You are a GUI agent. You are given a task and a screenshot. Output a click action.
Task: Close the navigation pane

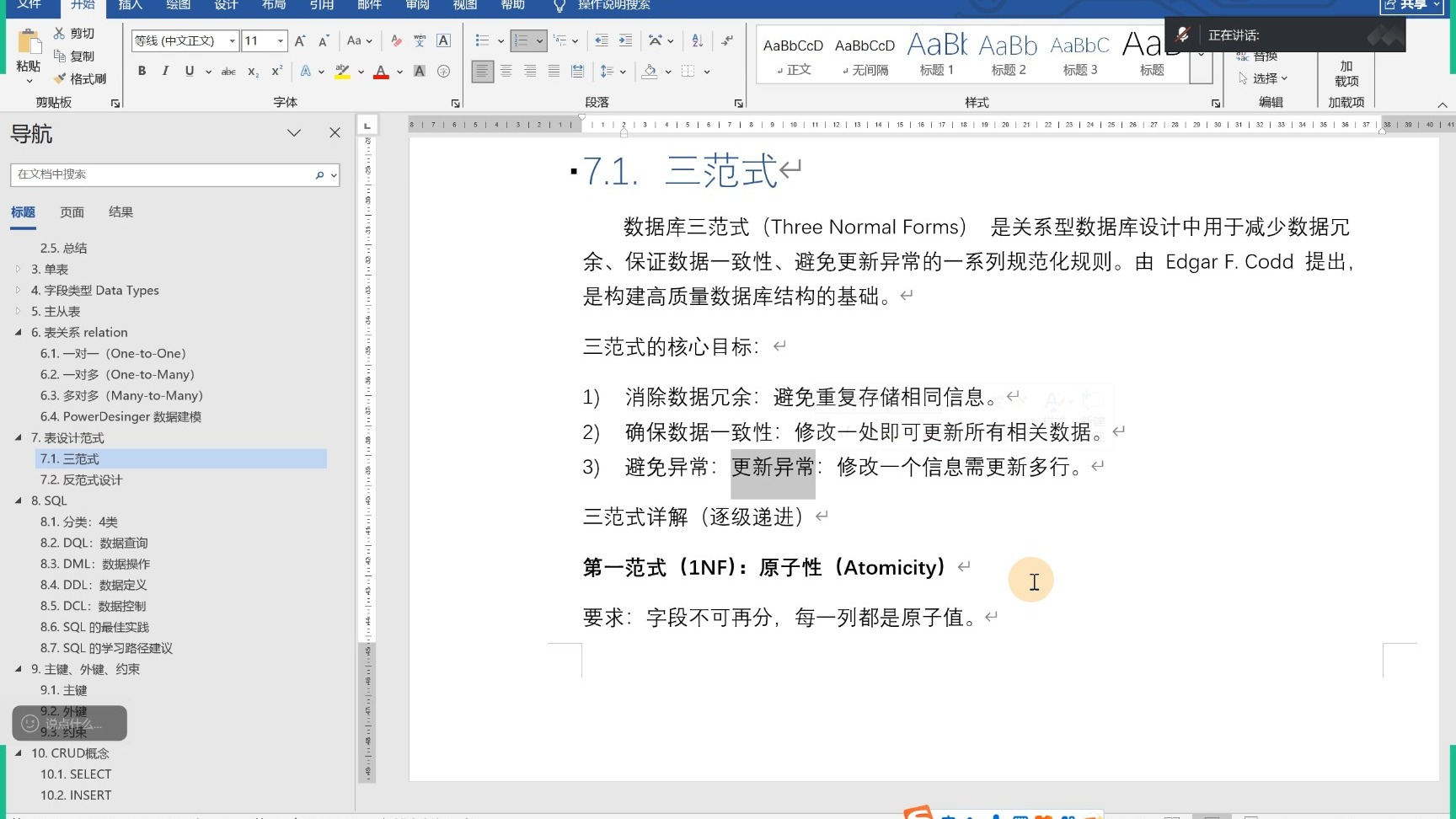click(x=335, y=133)
